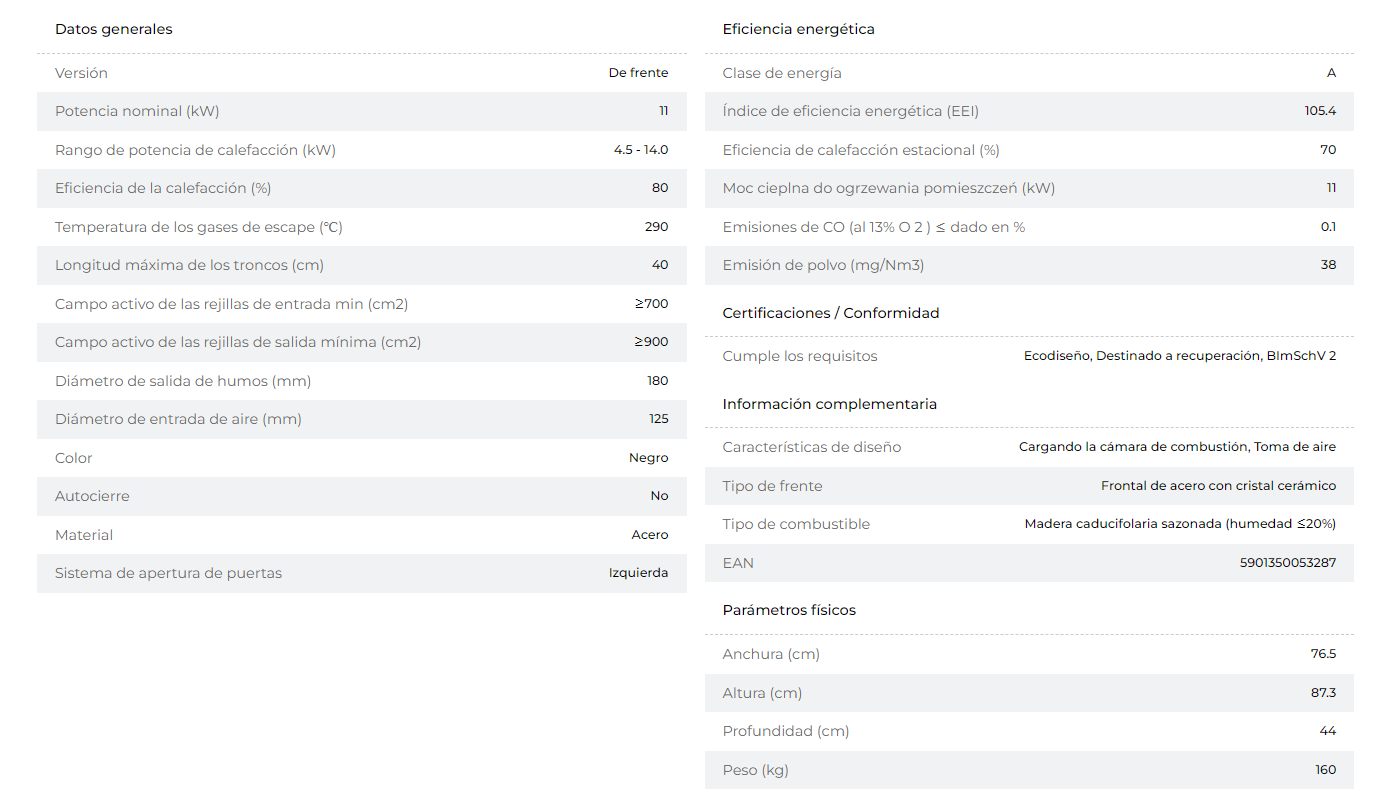Select the Temperatura de los gases row

pos(362,227)
